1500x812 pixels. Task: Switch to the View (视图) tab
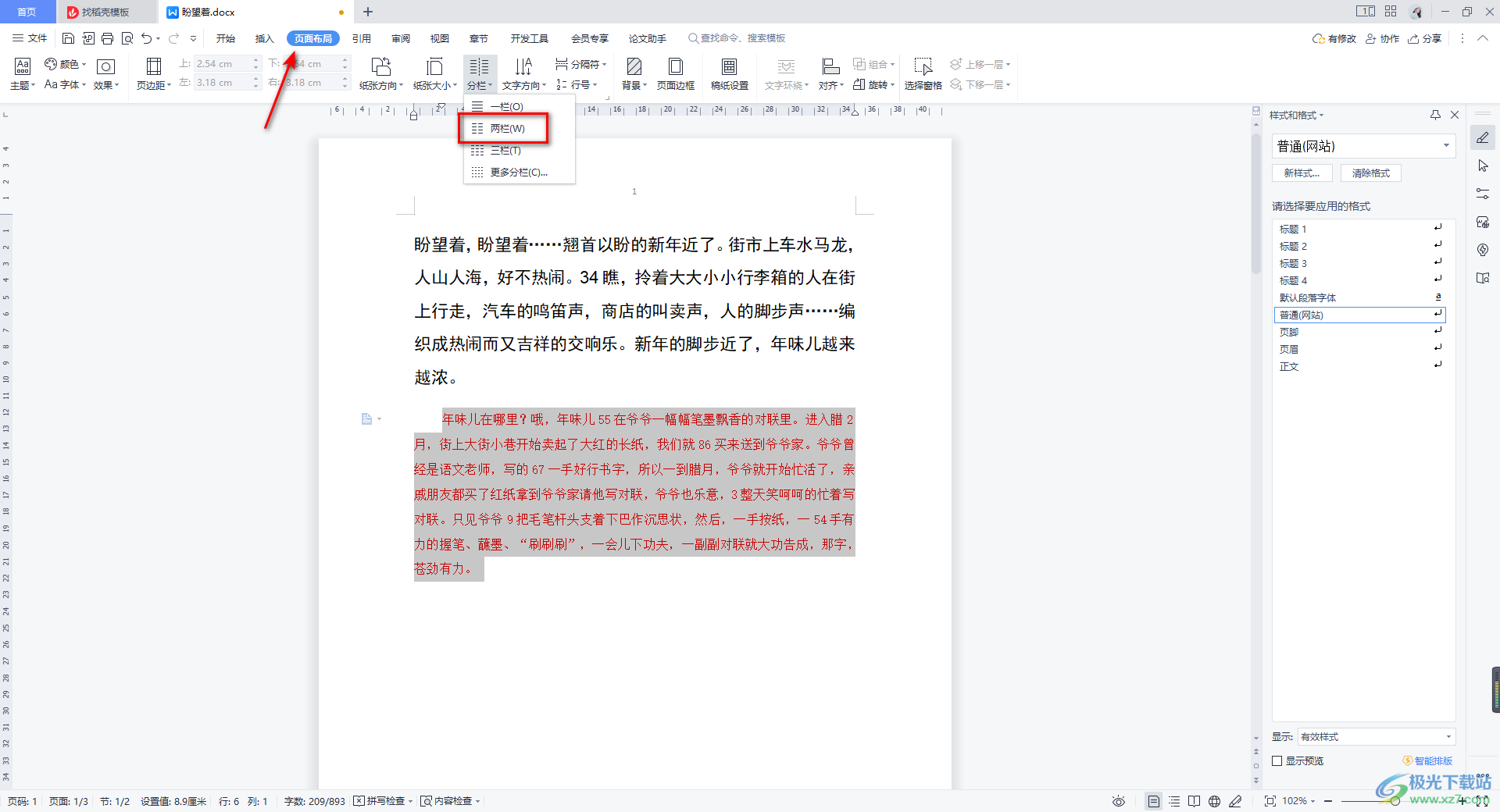[440, 38]
